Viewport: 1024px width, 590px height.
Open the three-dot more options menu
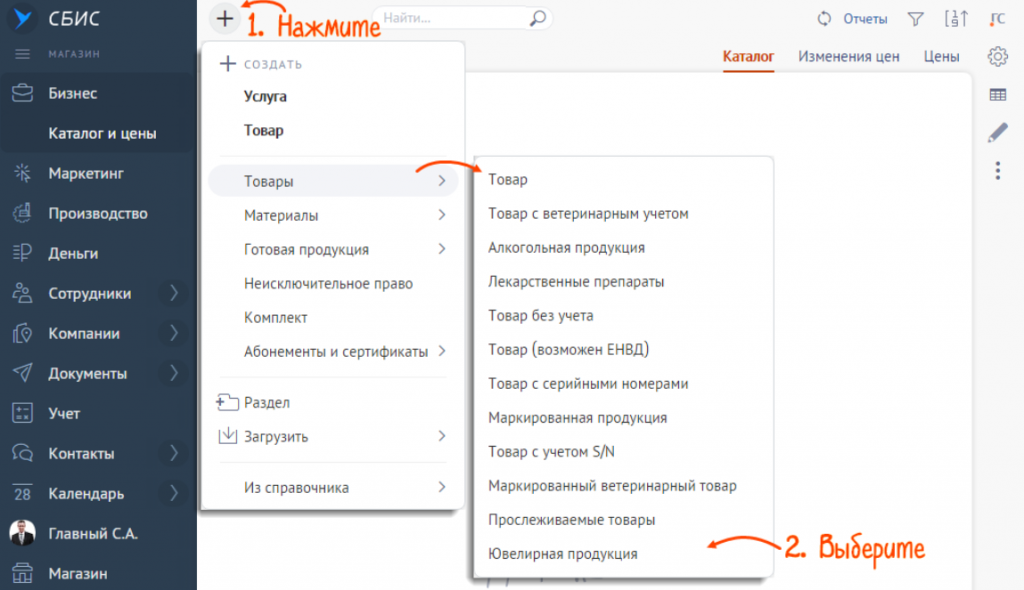pos(997,171)
